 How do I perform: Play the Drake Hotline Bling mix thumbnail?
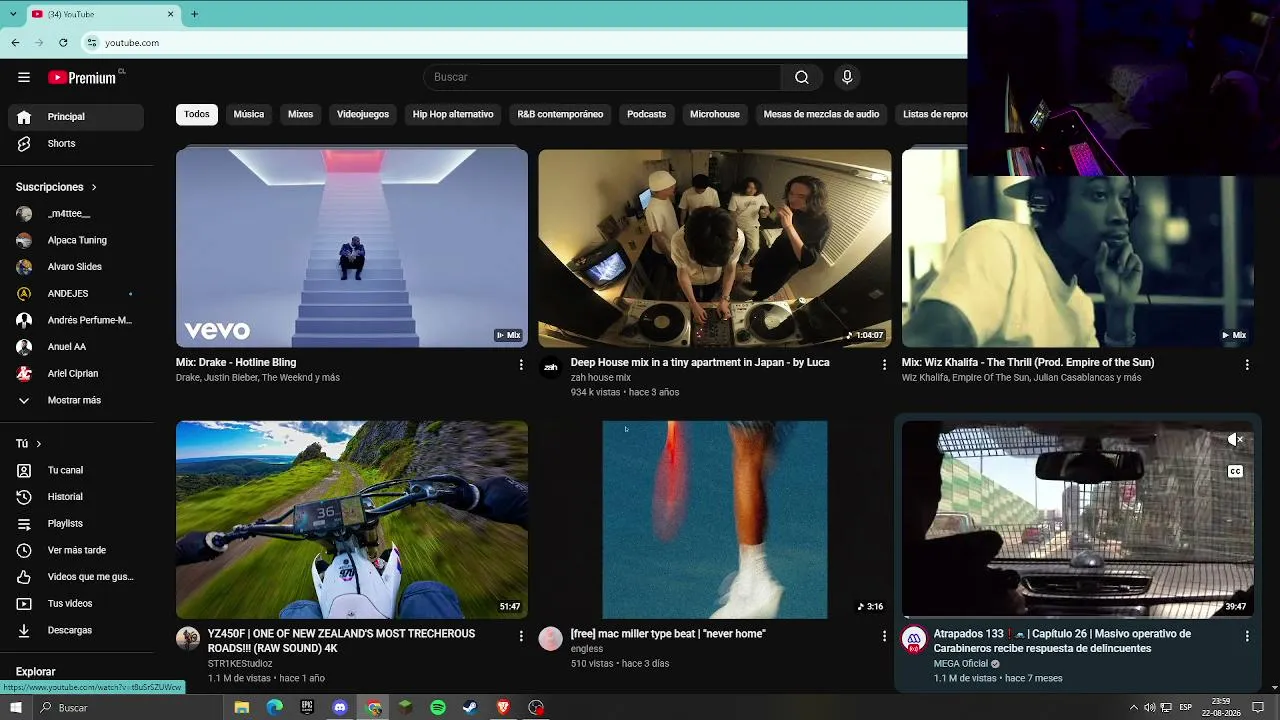coord(352,248)
